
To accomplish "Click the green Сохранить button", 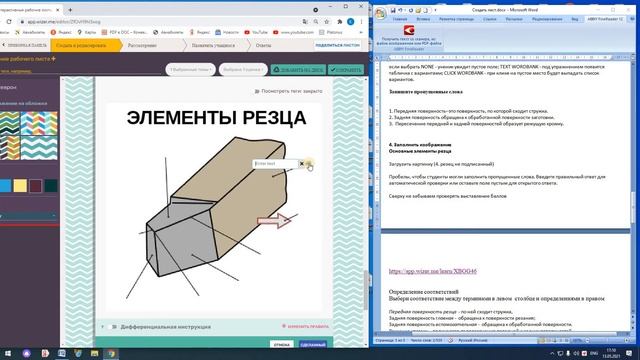I will point(345,69).
